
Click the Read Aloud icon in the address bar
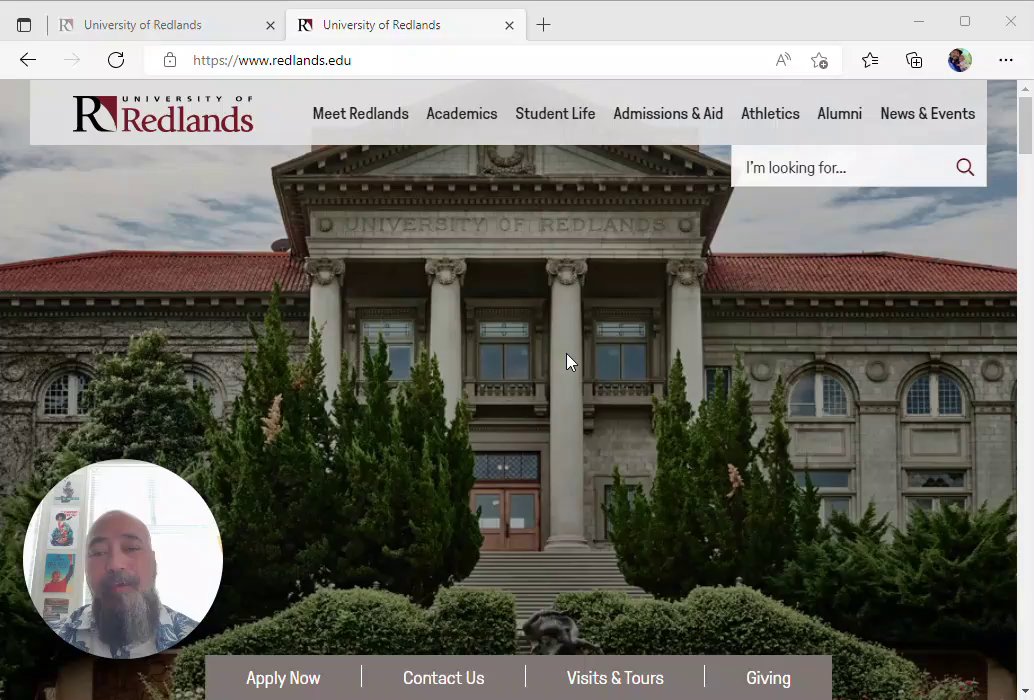pyautogui.click(x=783, y=61)
